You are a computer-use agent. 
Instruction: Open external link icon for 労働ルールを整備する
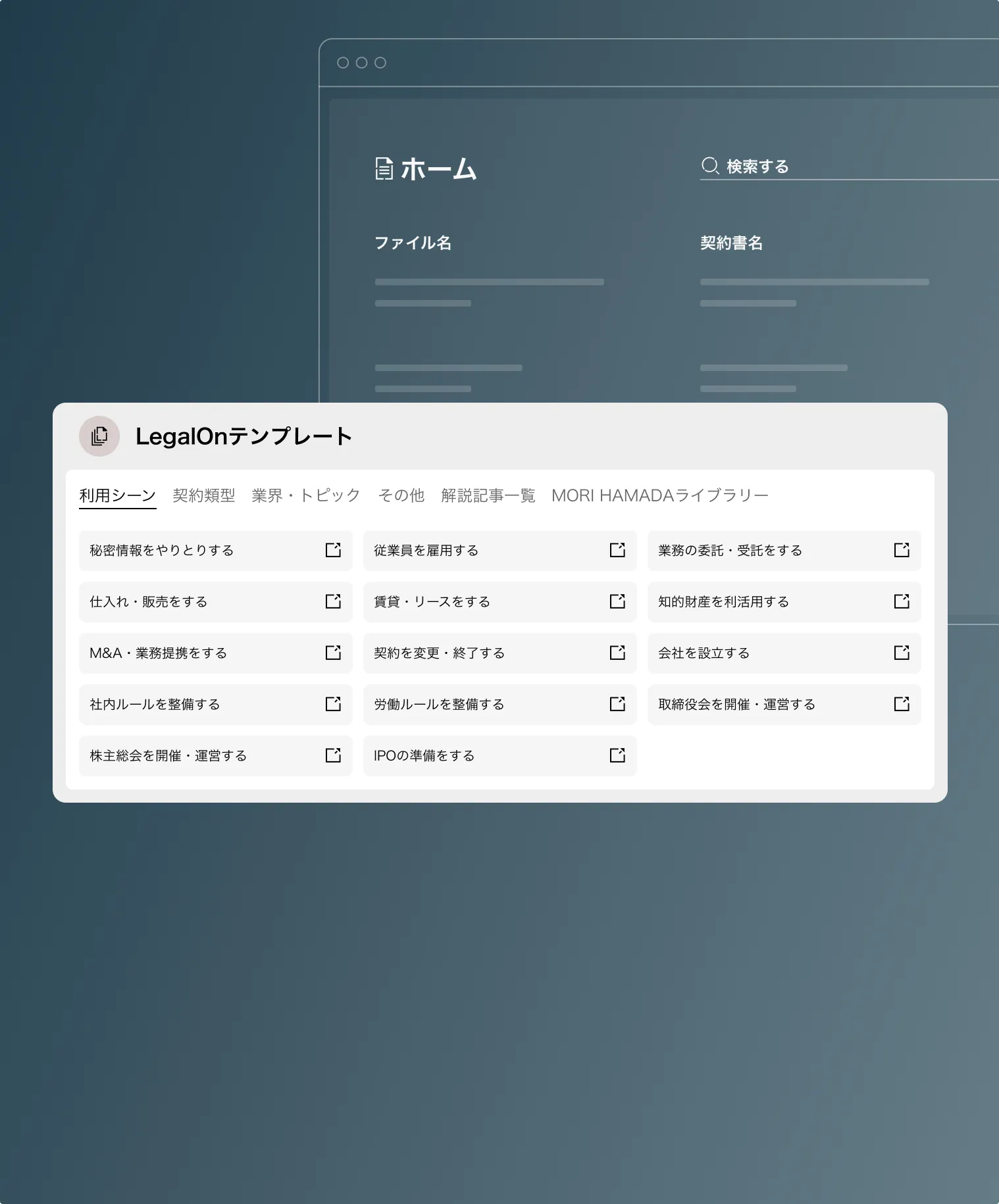(x=617, y=704)
